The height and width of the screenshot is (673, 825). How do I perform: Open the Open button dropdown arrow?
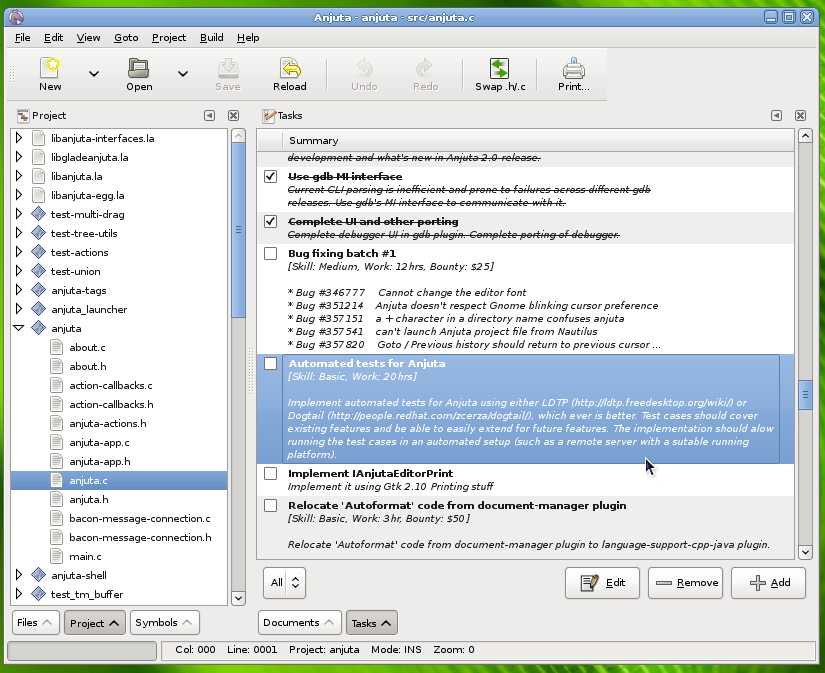tap(183, 74)
